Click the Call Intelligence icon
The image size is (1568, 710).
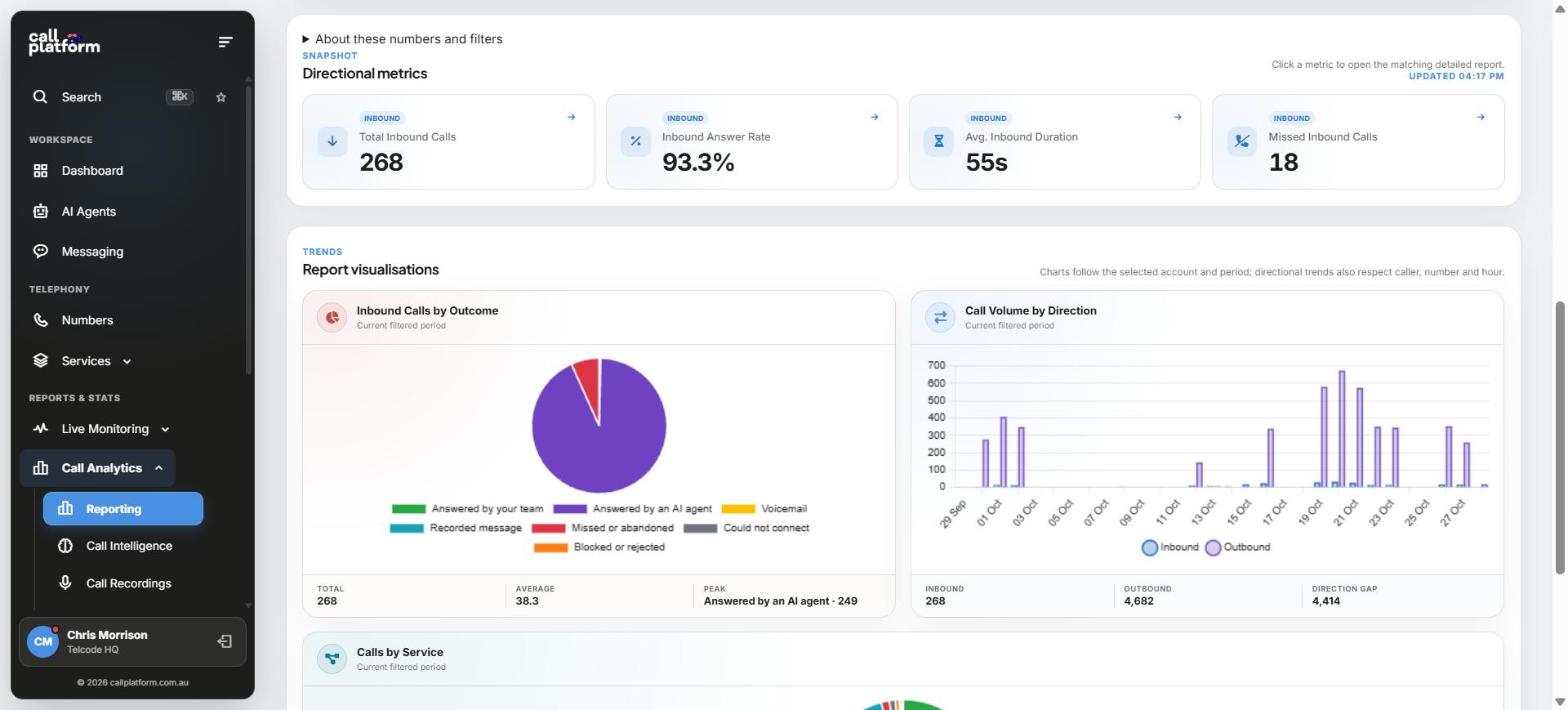66,546
